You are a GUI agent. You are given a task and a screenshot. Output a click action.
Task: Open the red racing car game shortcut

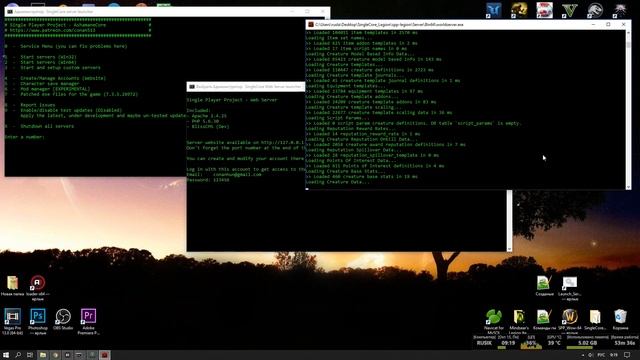click(544, 10)
